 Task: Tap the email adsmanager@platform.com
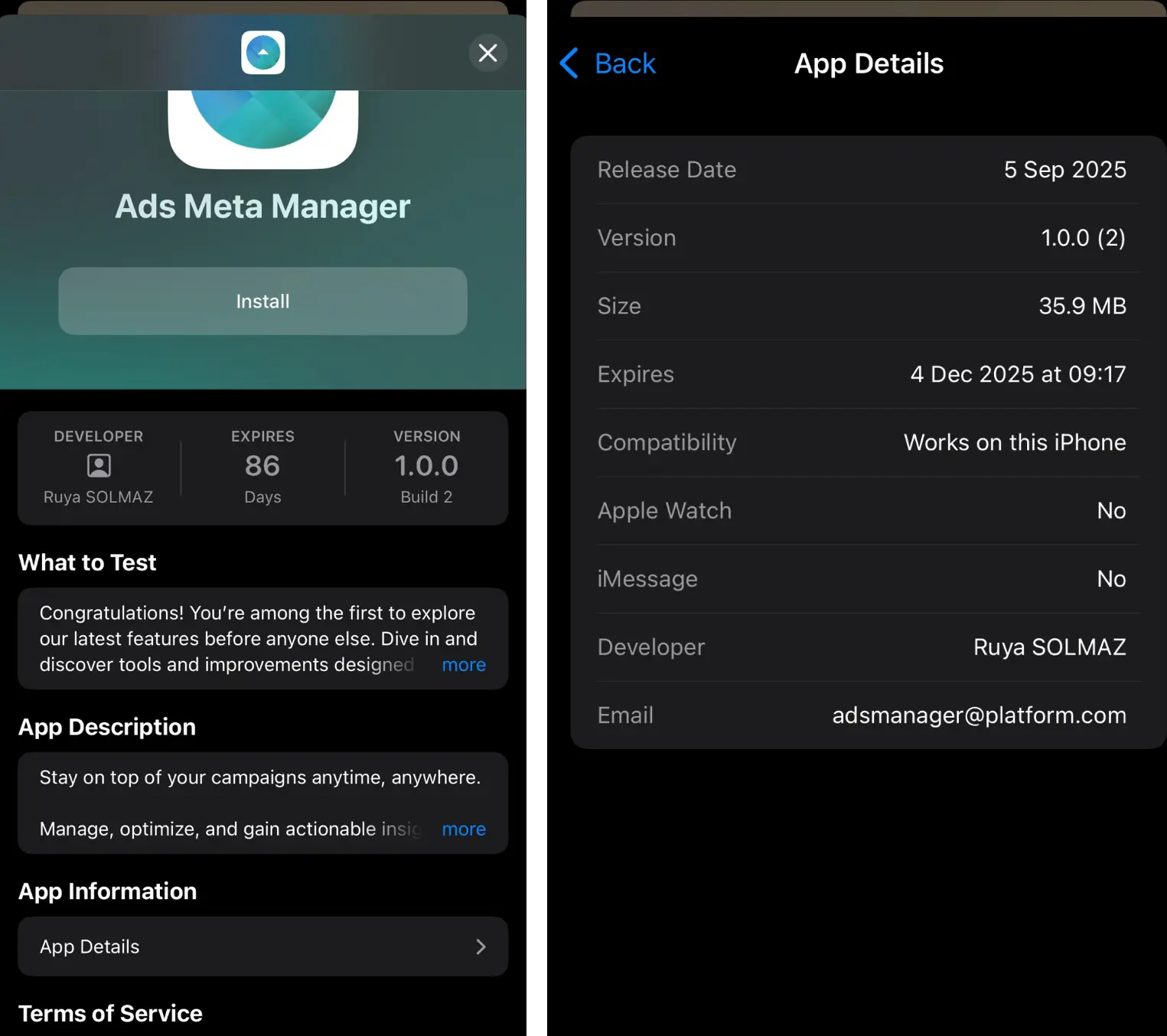pyautogui.click(x=980, y=715)
